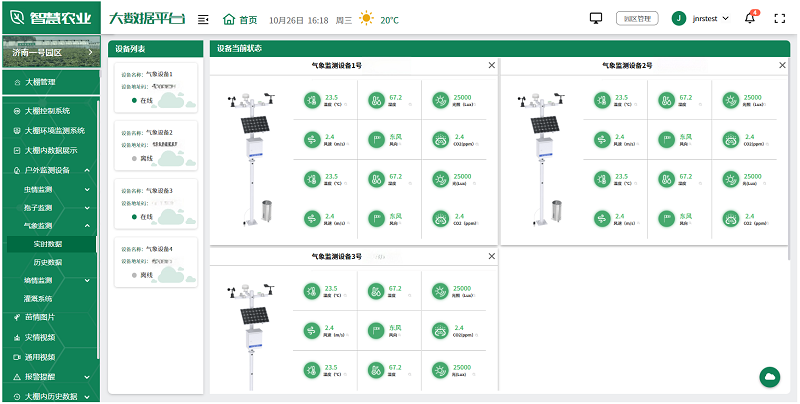Click the green cloud floating button
800x404 pixels.
pyautogui.click(x=769, y=376)
